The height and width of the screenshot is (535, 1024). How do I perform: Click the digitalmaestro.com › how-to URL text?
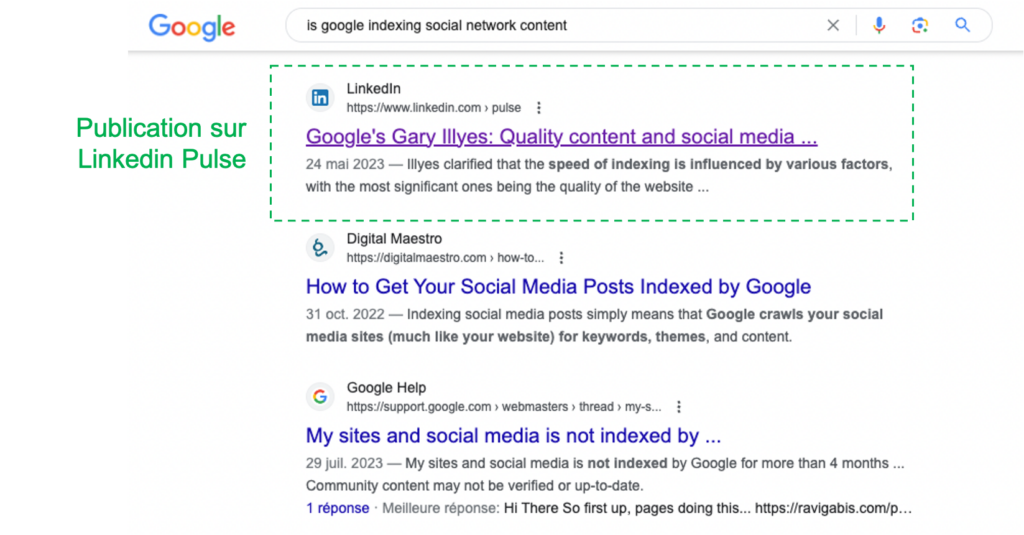445,258
